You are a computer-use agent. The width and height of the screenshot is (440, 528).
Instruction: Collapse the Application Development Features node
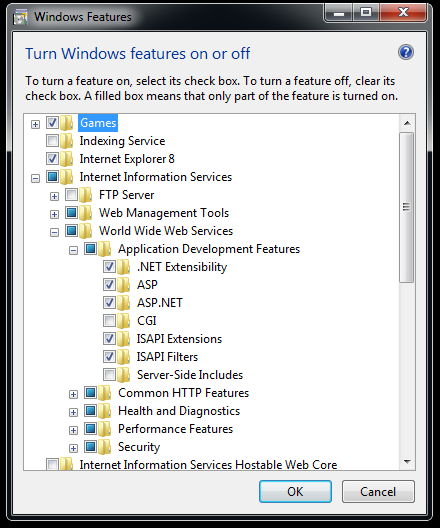[73, 250]
